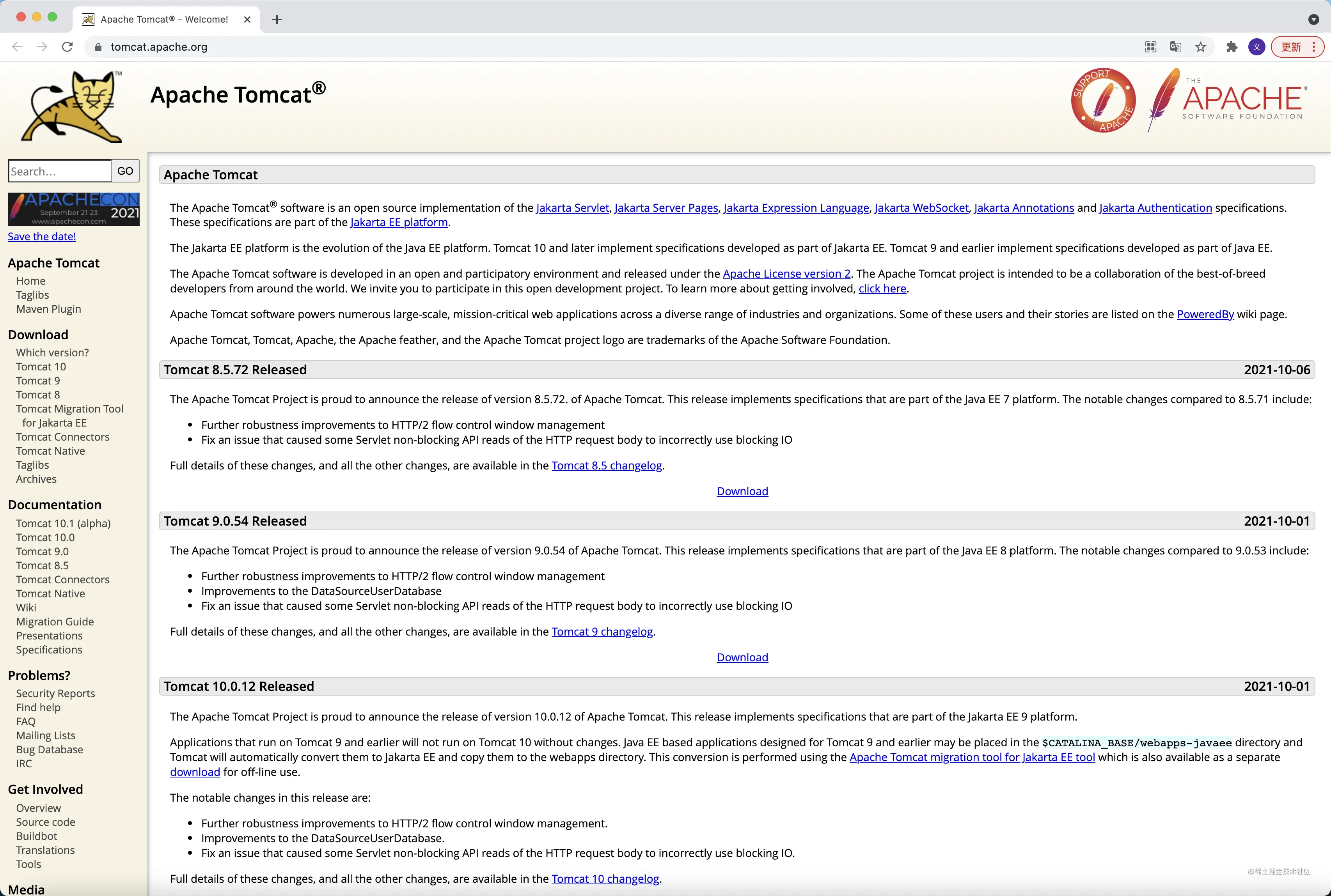The width and height of the screenshot is (1331, 896).
Task: Open the browser update menu button
Action: [1297, 47]
